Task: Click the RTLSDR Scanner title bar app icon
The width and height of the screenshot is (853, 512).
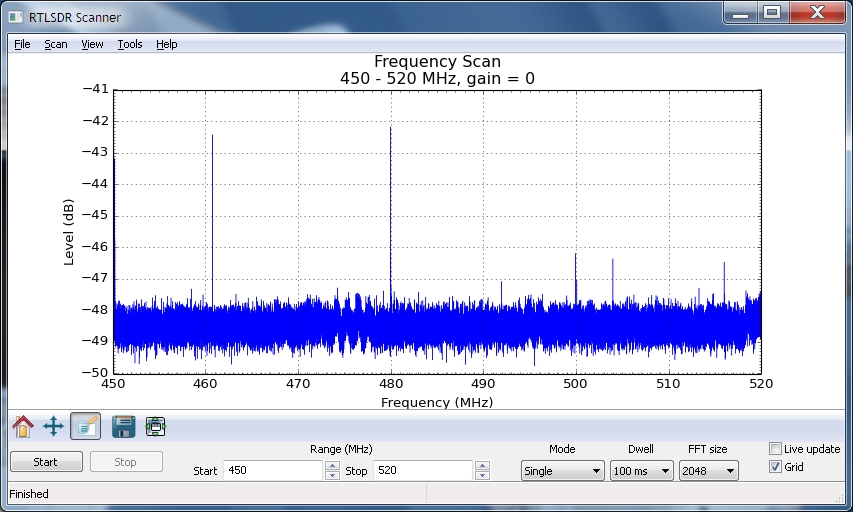Action: point(16,17)
